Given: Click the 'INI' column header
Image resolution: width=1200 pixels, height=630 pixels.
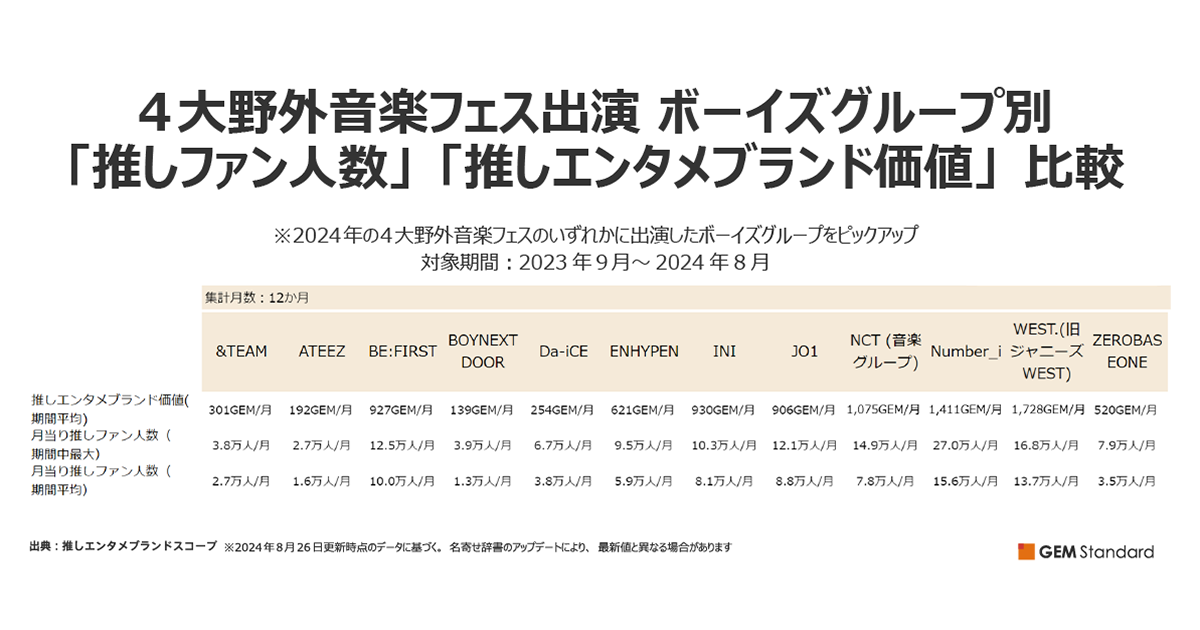Looking at the screenshot, I should 724,351.
